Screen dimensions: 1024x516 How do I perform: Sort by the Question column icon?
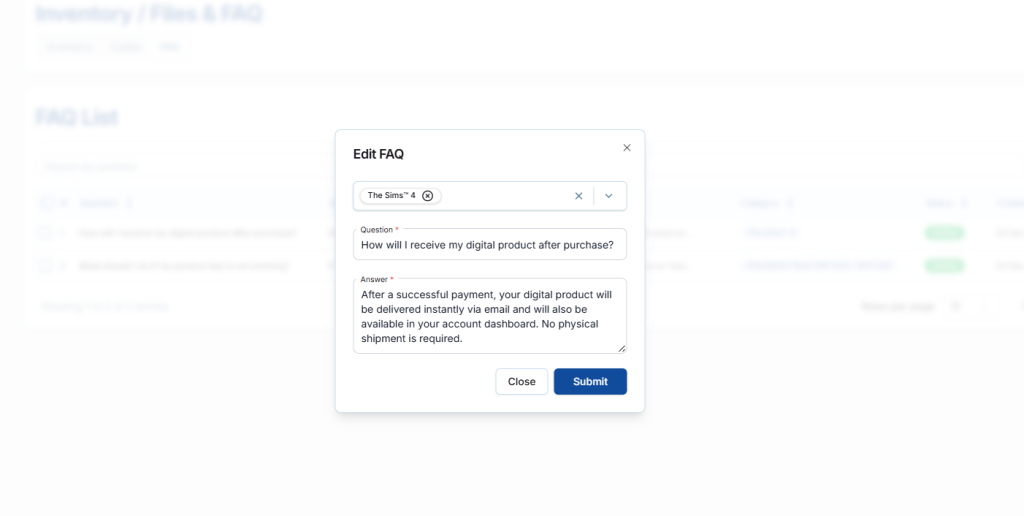coord(127,203)
